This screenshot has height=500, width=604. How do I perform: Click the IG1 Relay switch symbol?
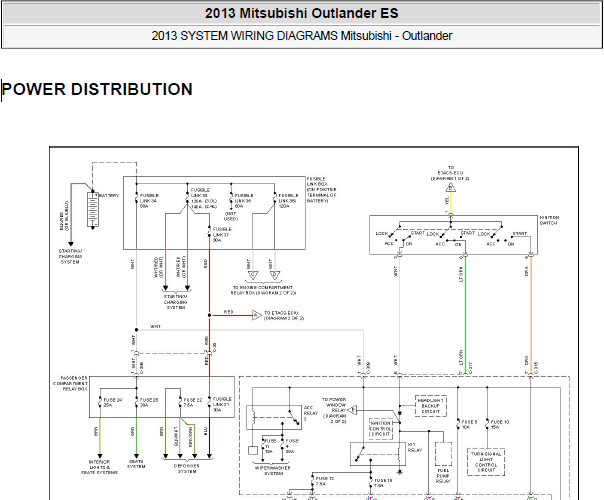pos(360,454)
